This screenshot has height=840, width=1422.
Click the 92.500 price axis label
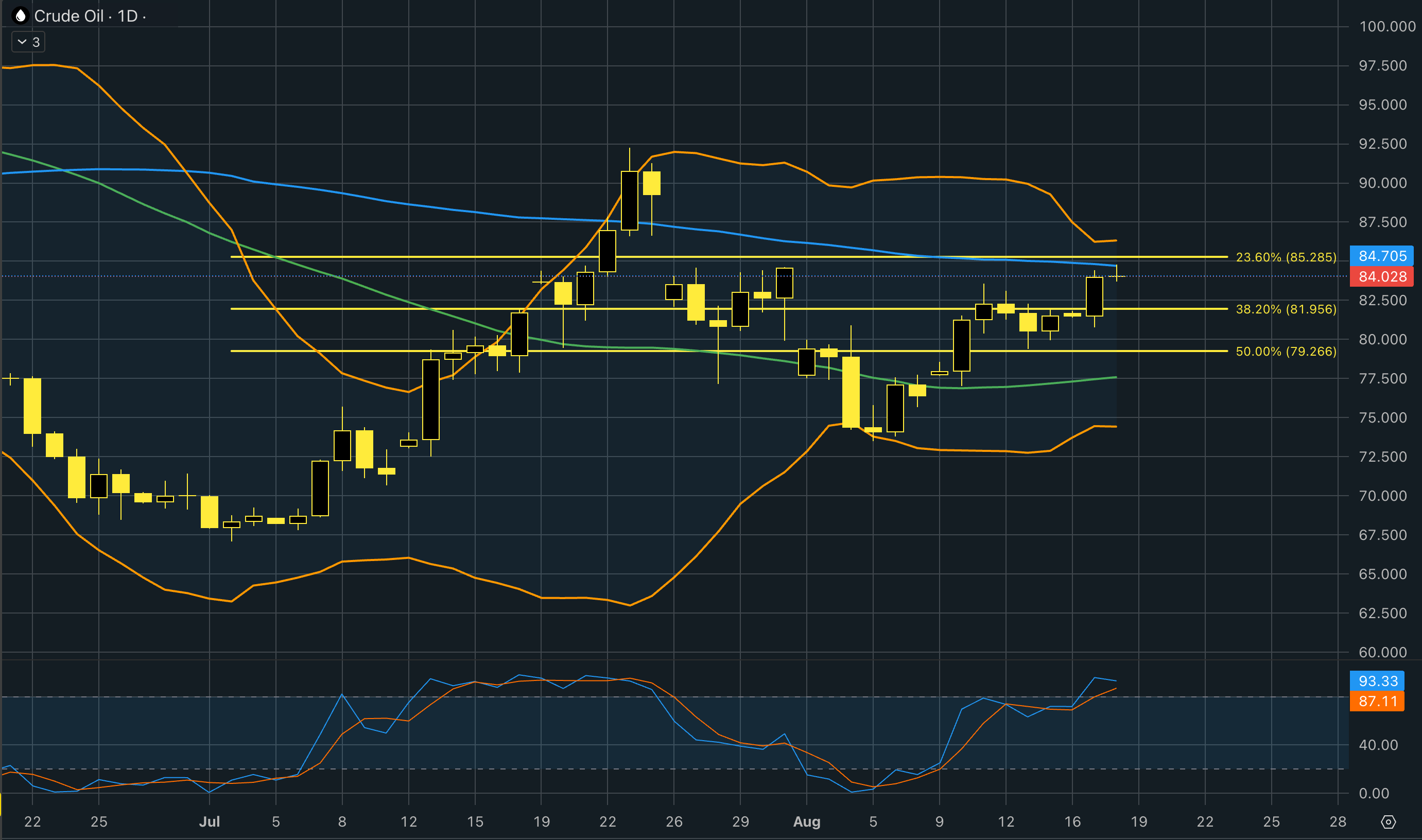[1383, 144]
